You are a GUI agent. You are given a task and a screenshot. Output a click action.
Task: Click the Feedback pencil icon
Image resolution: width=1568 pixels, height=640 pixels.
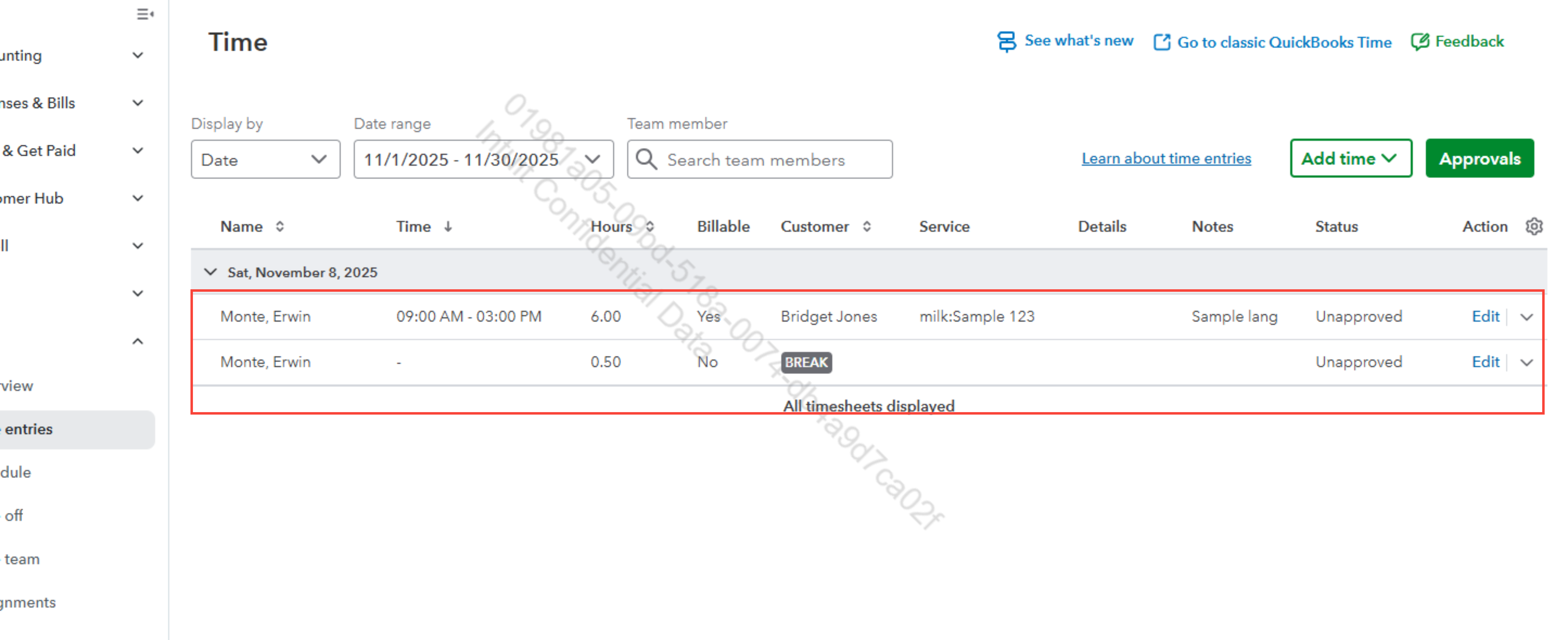click(x=1420, y=41)
